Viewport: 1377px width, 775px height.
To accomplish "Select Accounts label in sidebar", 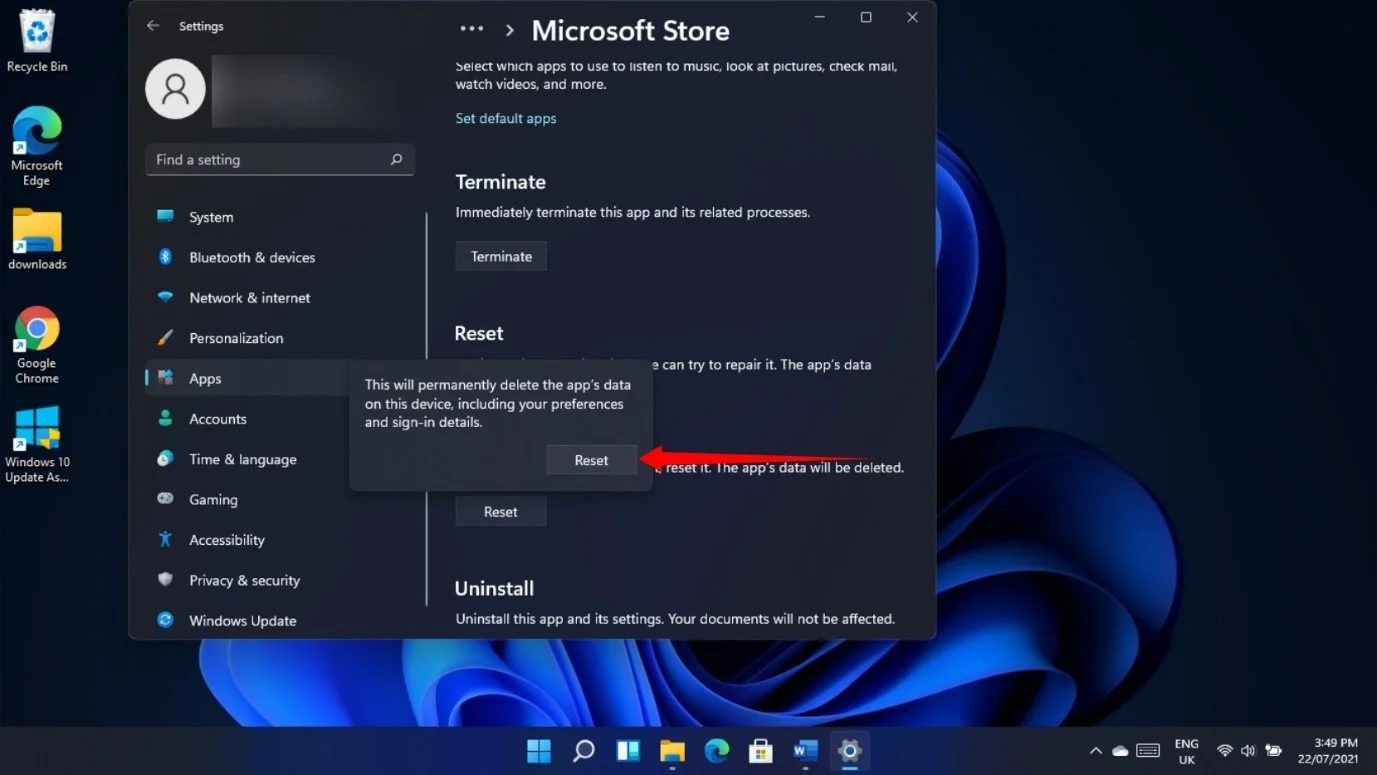I will [218, 419].
